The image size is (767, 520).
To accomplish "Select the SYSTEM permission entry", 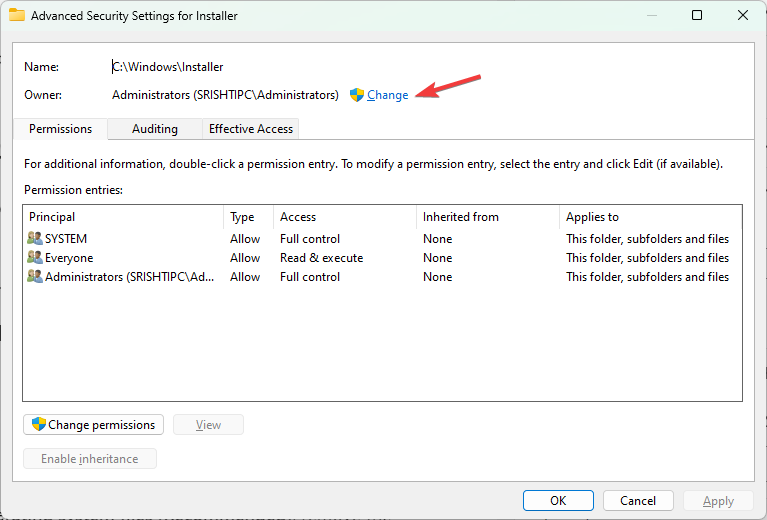I will click(382, 239).
